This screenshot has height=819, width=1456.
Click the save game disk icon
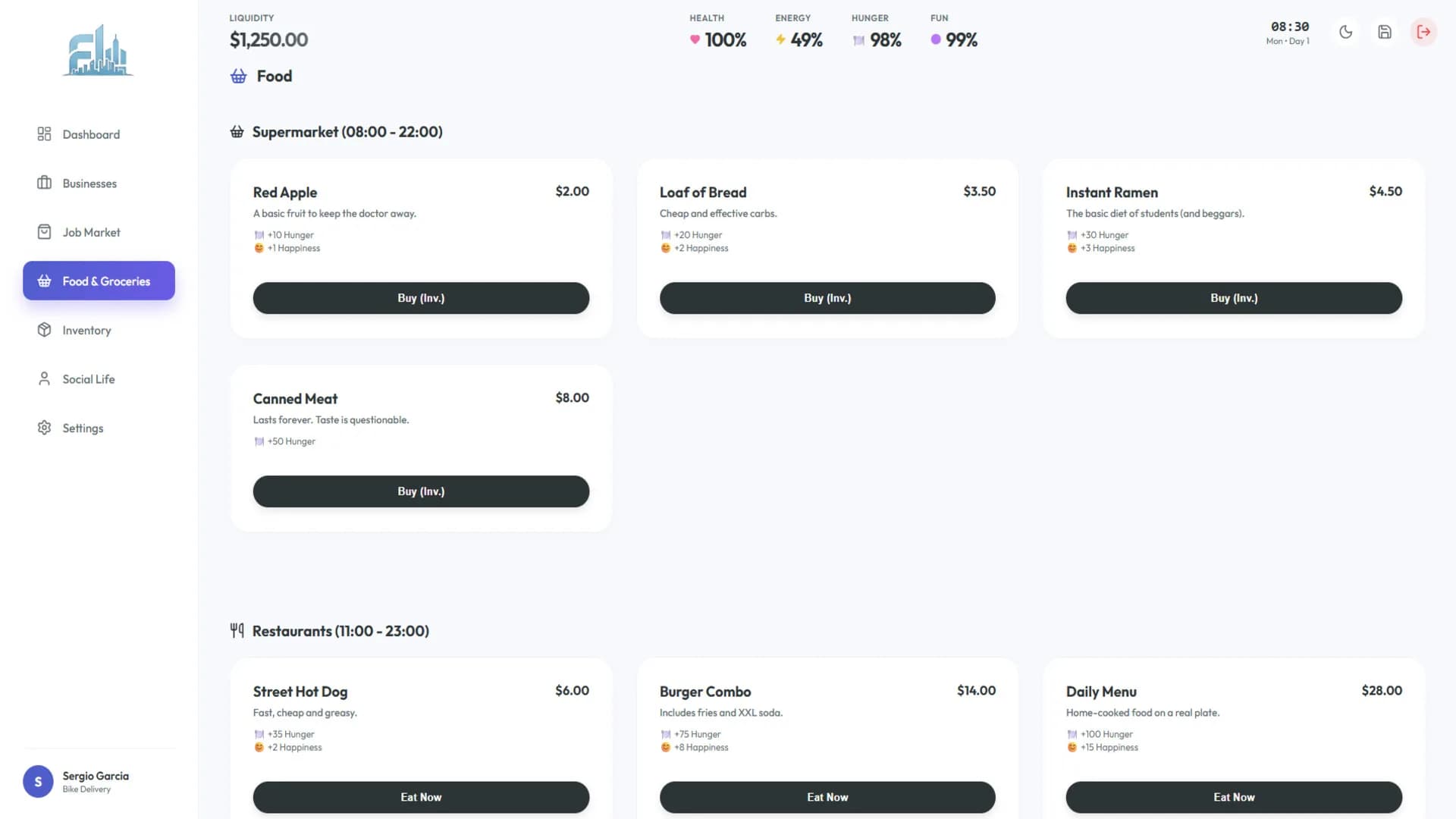1385,32
